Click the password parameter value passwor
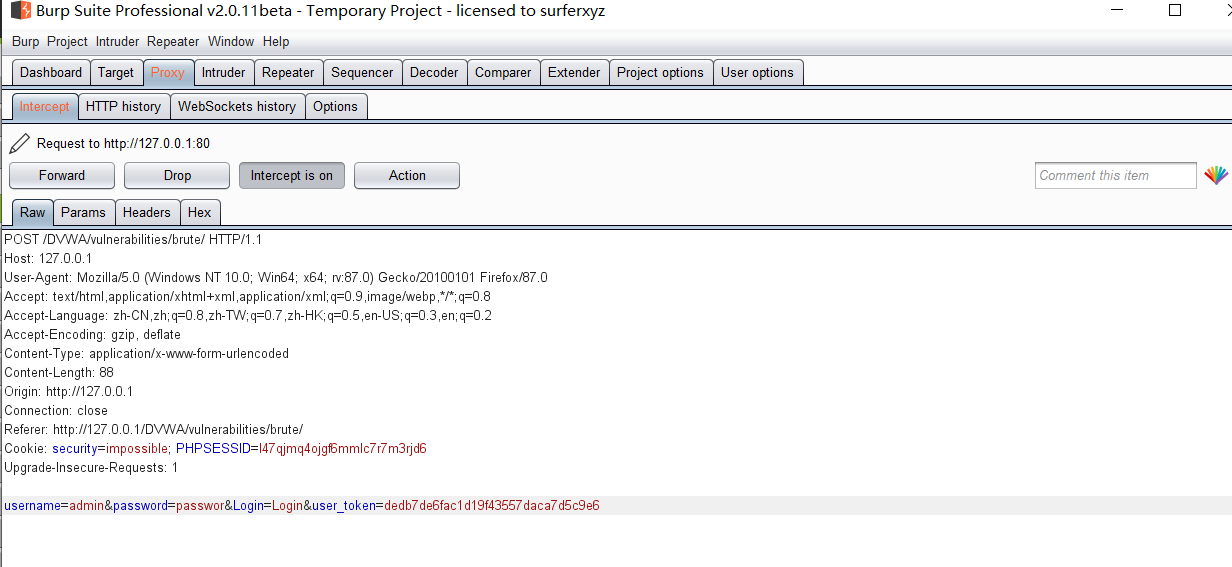The height and width of the screenshot is (567, 1232). click(200, 505)
